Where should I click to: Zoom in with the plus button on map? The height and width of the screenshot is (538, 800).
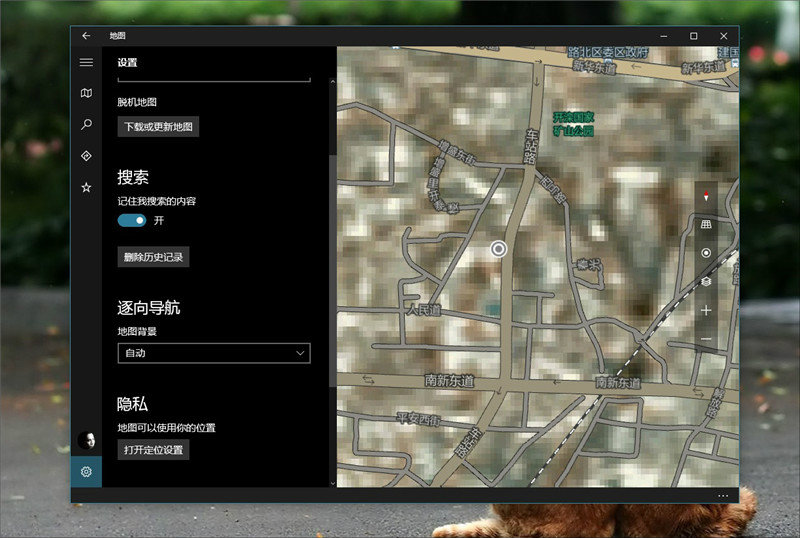point(706,310)
